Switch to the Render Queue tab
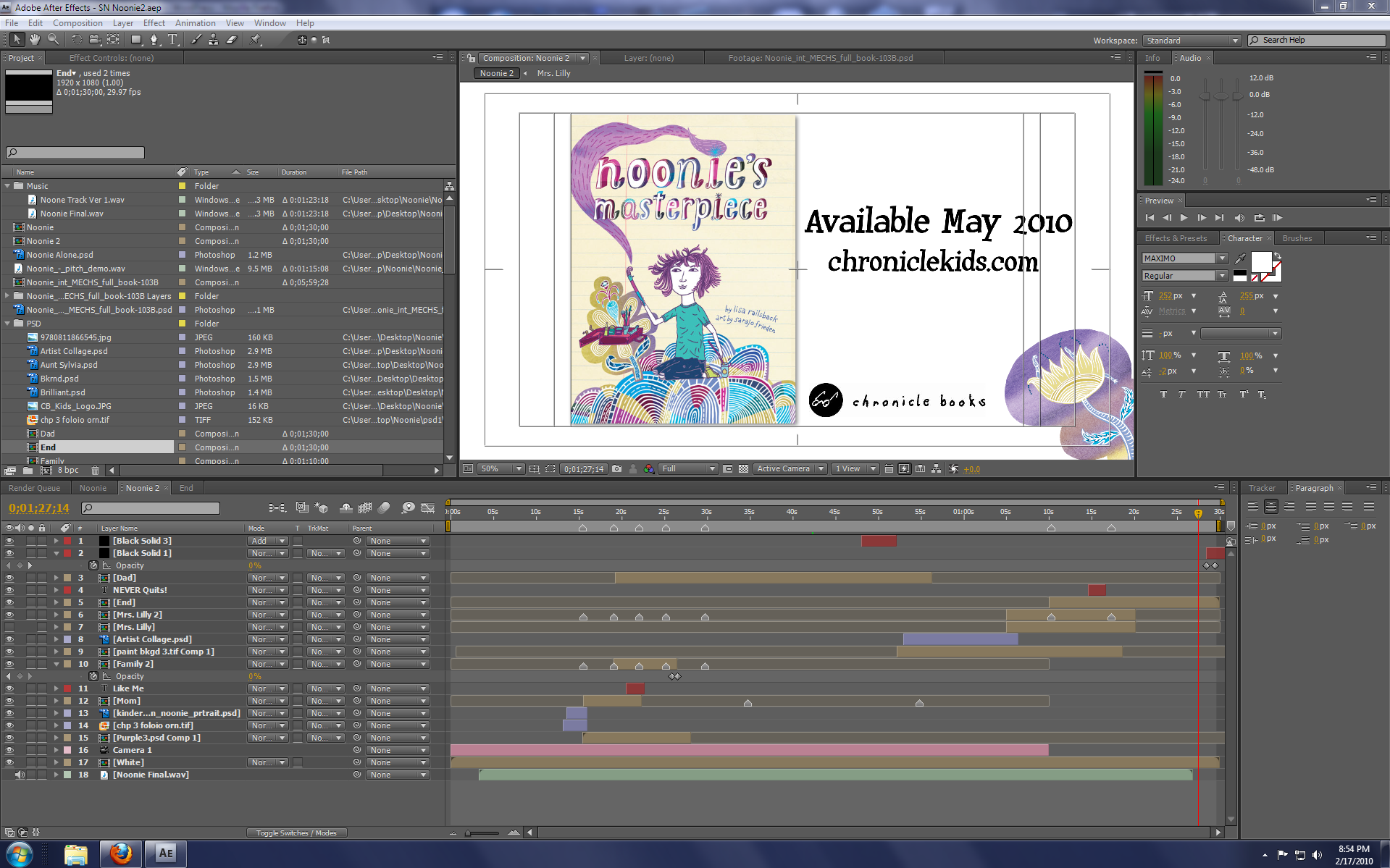 point(35,488)
